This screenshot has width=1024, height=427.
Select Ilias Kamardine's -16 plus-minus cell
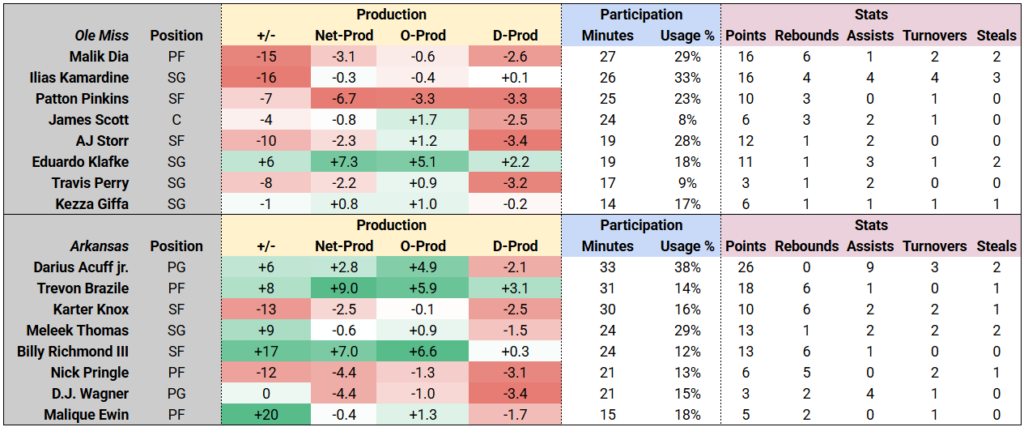coord(265,78)
